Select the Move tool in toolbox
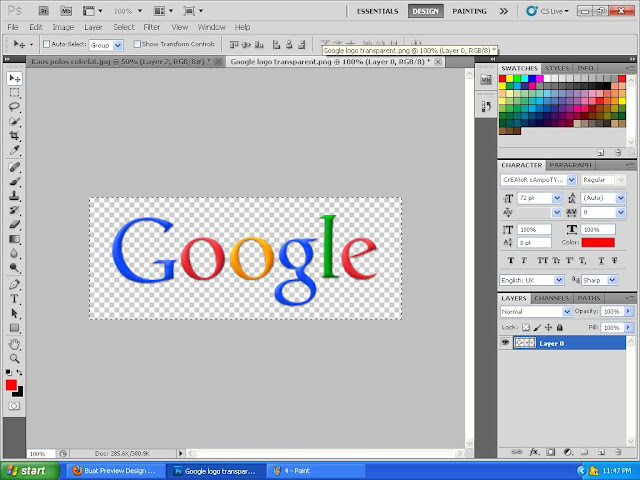640x480 pixels. coord(14,78)
